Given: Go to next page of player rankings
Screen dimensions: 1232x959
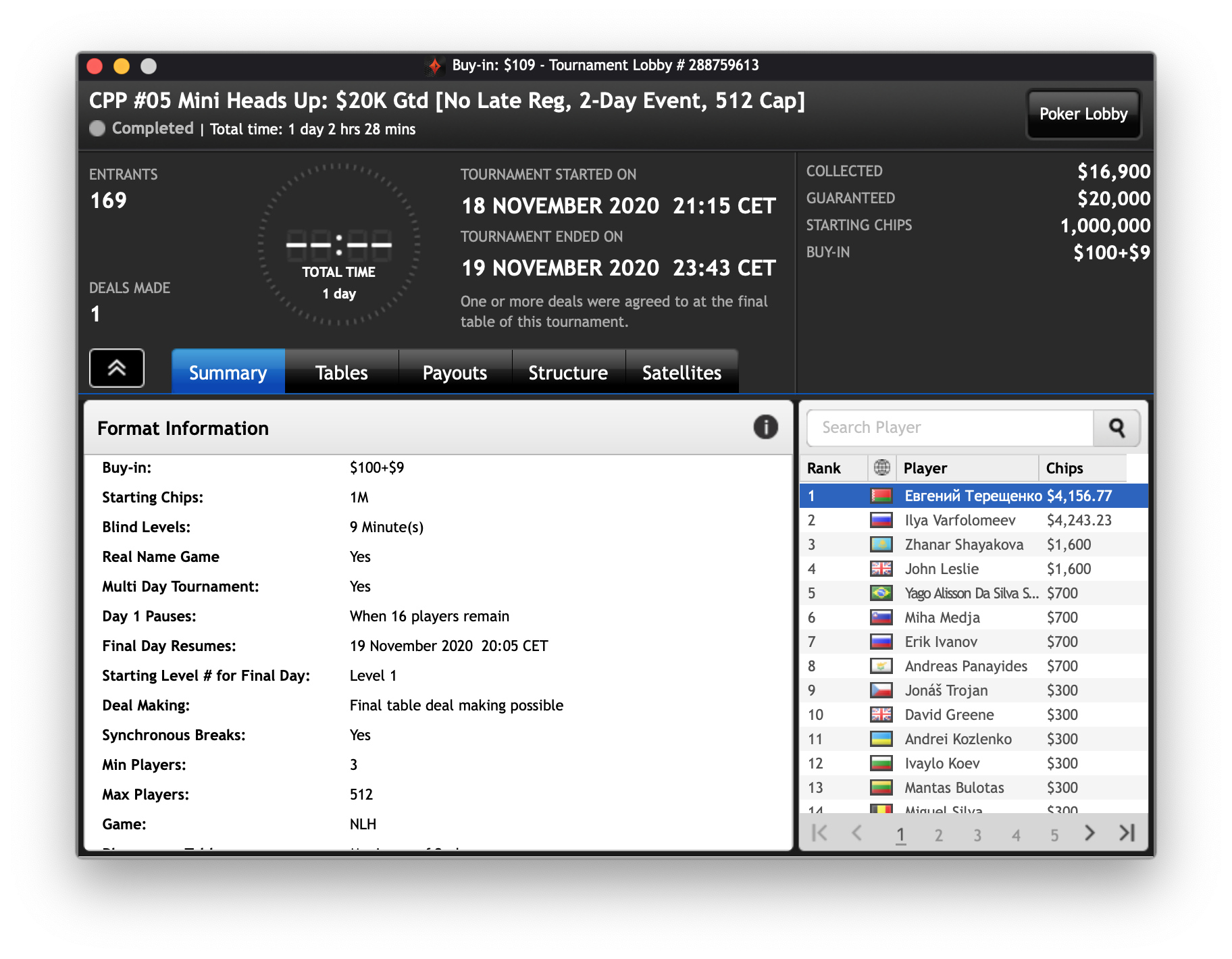Looking at the screenshot, I should click(x=1089, y=833).
